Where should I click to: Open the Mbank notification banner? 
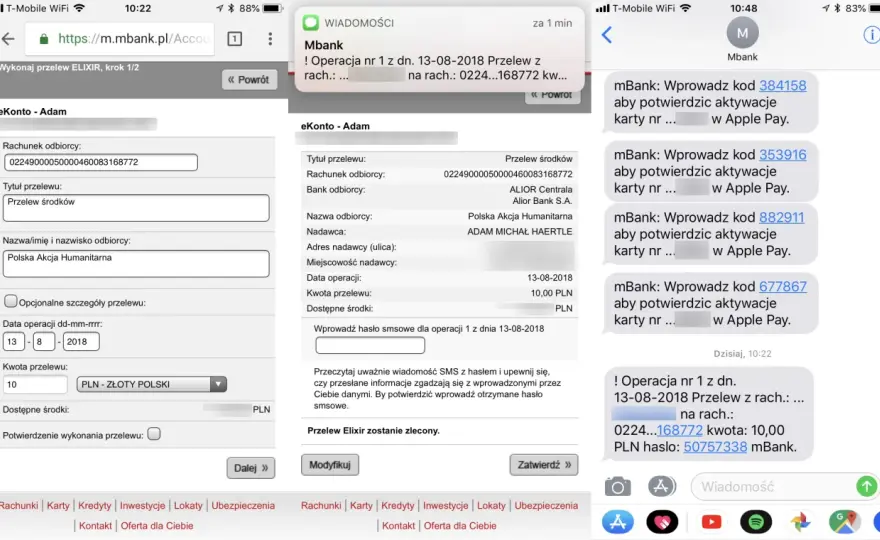(439, 49)
